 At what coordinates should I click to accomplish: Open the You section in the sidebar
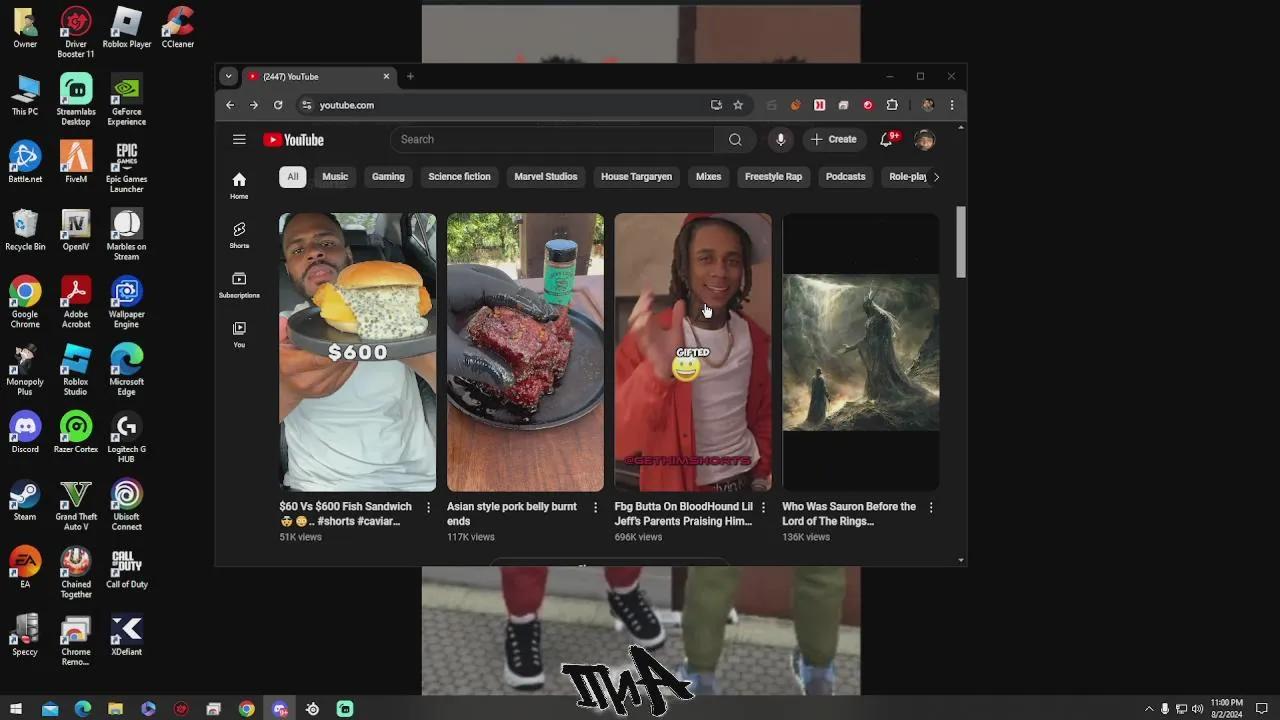(x=239, y=334)
